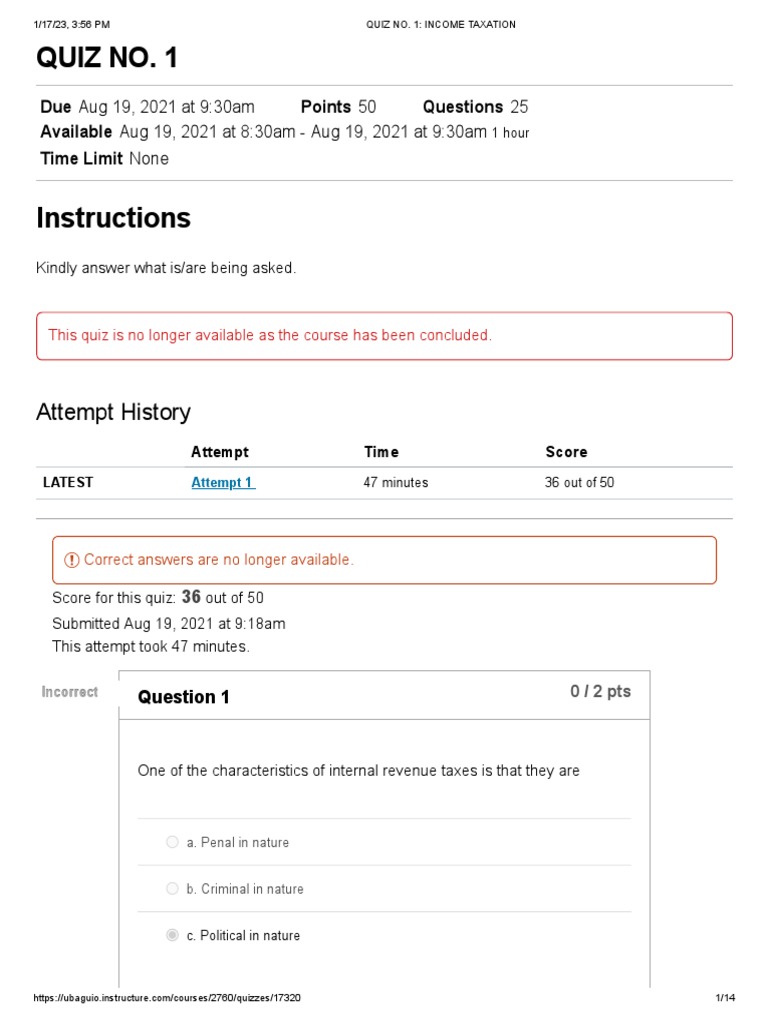The image size is (768, 1024).
Task: Click the Score column header
Action: 566,452
